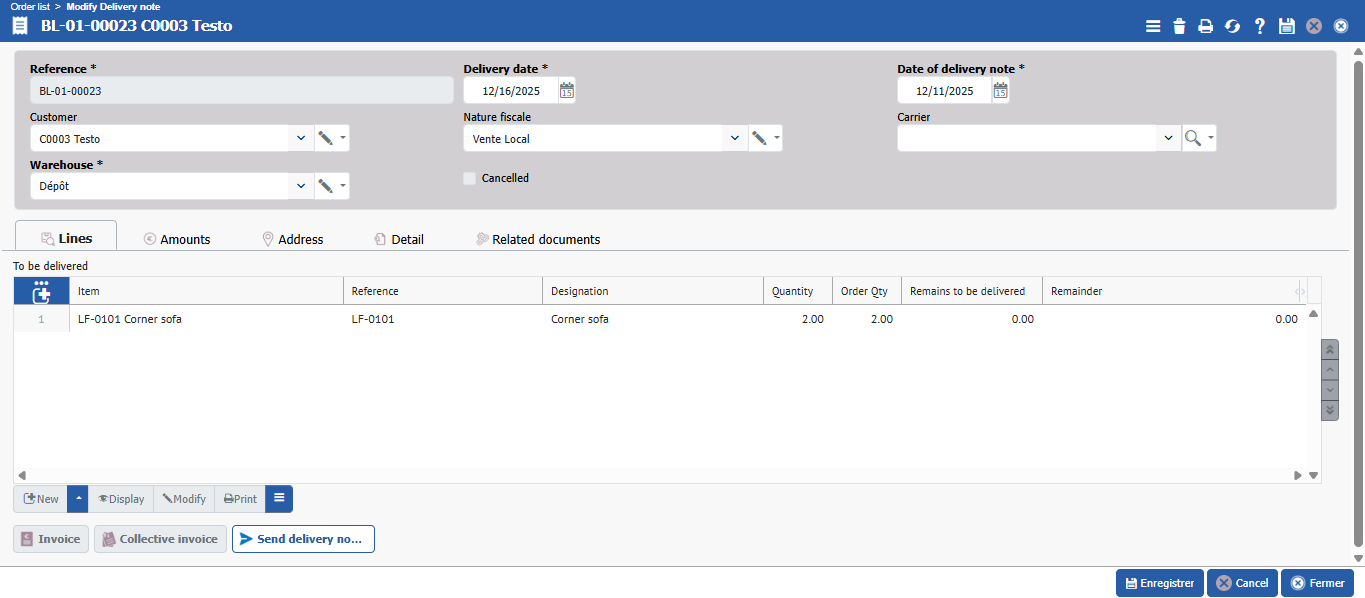1365x598 pixels.
Task: Click the Date of delivery note field
Action: [944, 91]
